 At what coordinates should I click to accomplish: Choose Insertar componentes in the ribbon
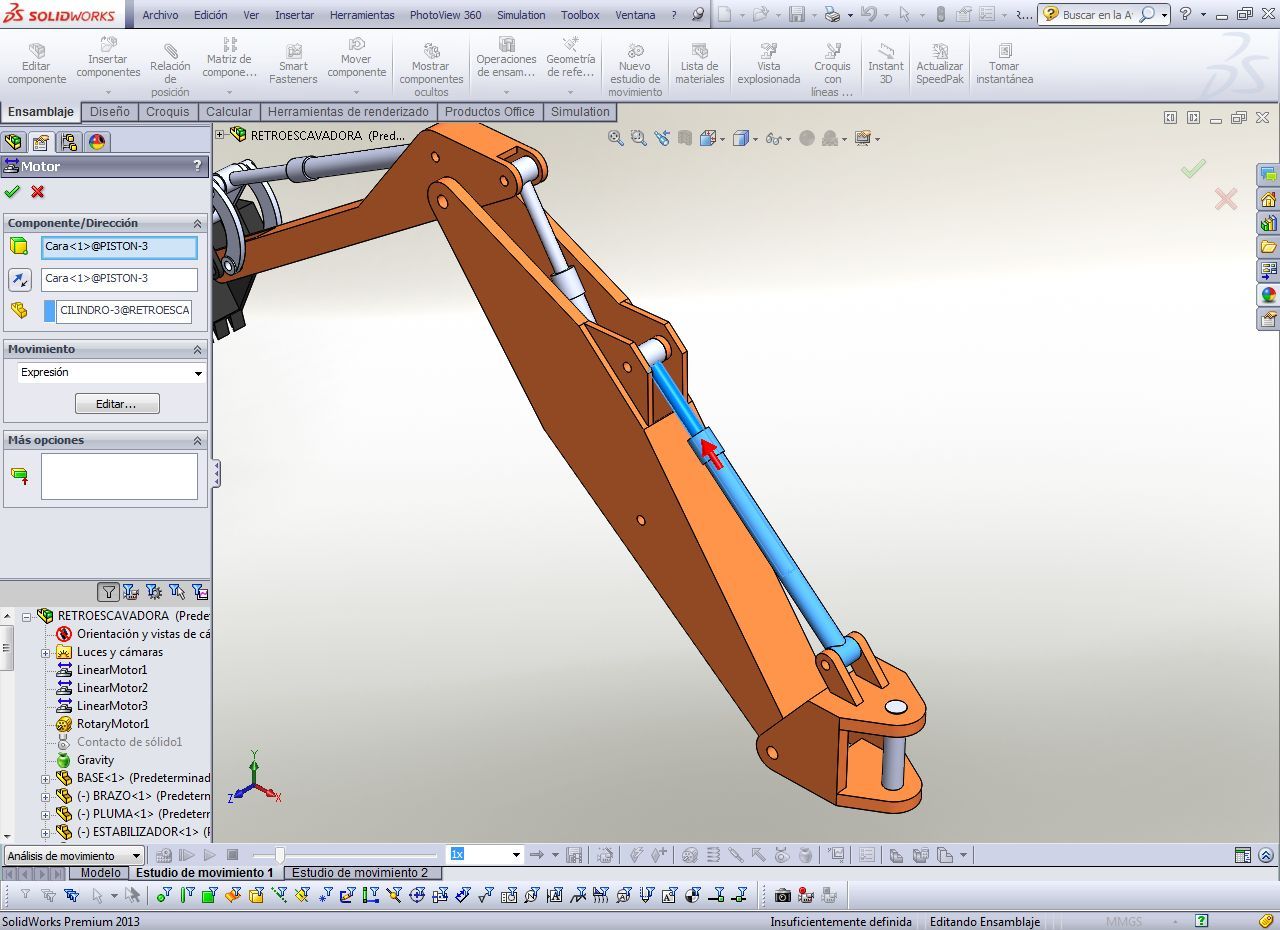(108, 60)
